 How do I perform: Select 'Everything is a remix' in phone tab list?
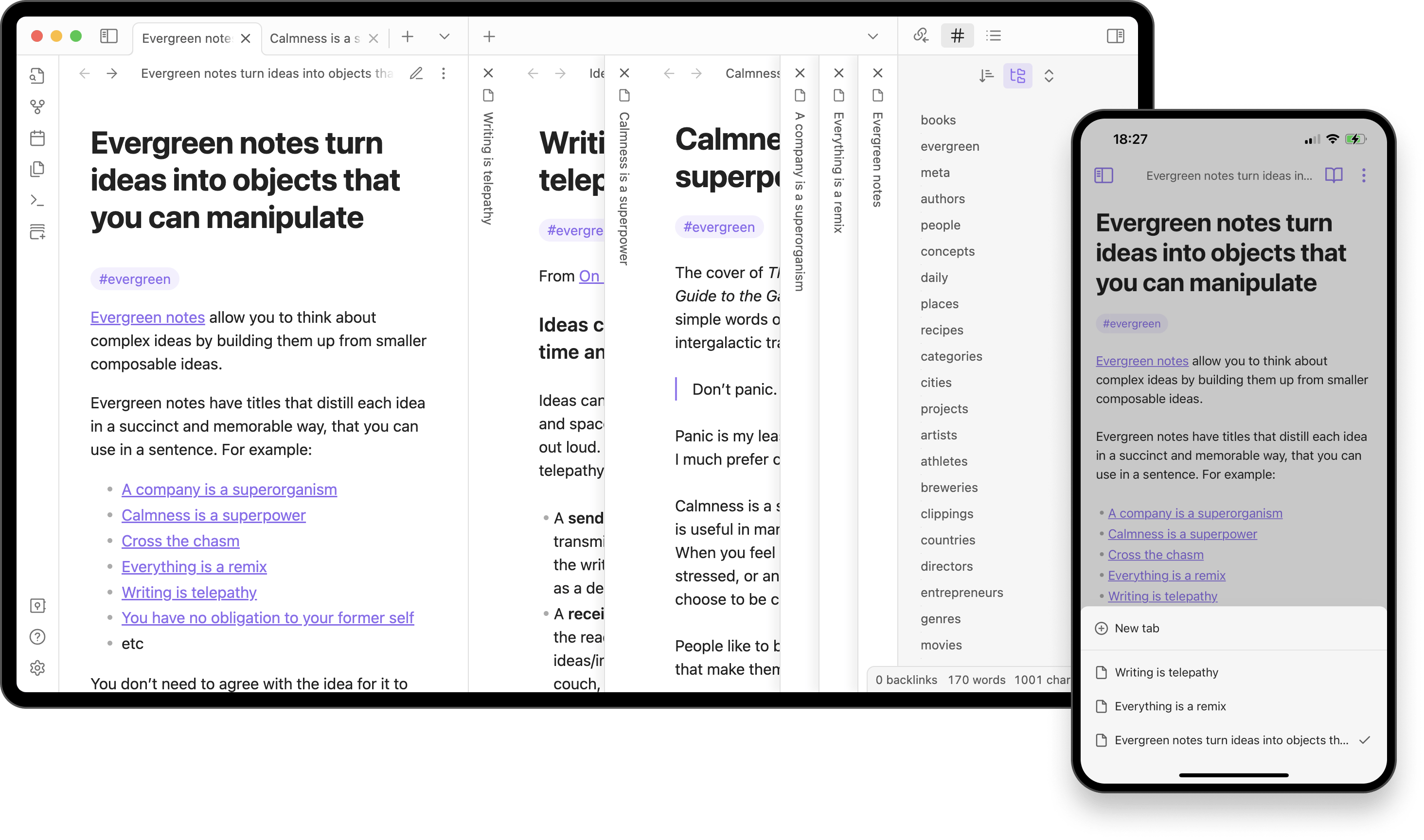(x=1233, y=706)
